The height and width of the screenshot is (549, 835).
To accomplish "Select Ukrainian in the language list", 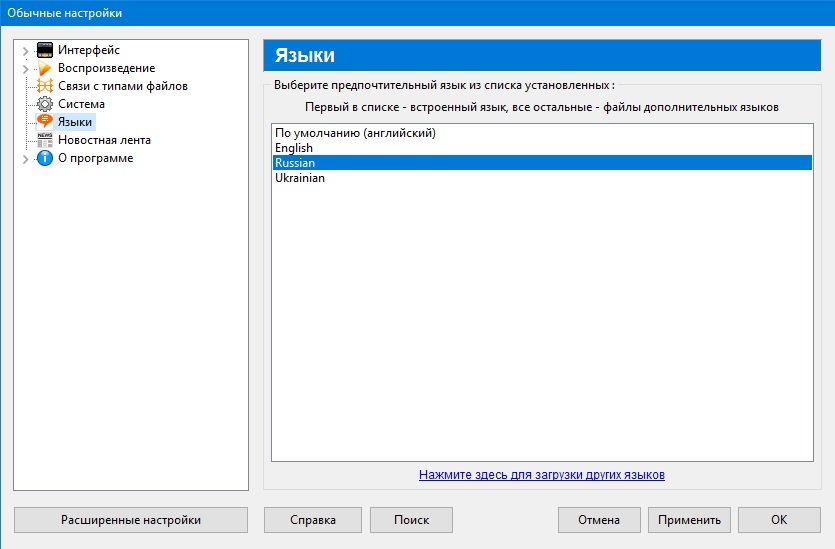I will (x=542, y=178).
